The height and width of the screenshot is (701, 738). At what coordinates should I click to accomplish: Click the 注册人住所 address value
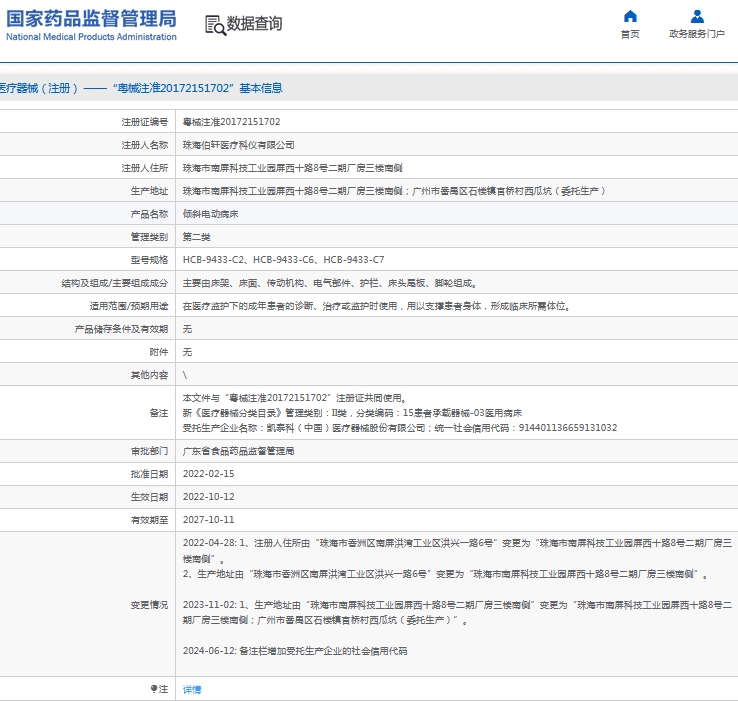coord(293,168)
